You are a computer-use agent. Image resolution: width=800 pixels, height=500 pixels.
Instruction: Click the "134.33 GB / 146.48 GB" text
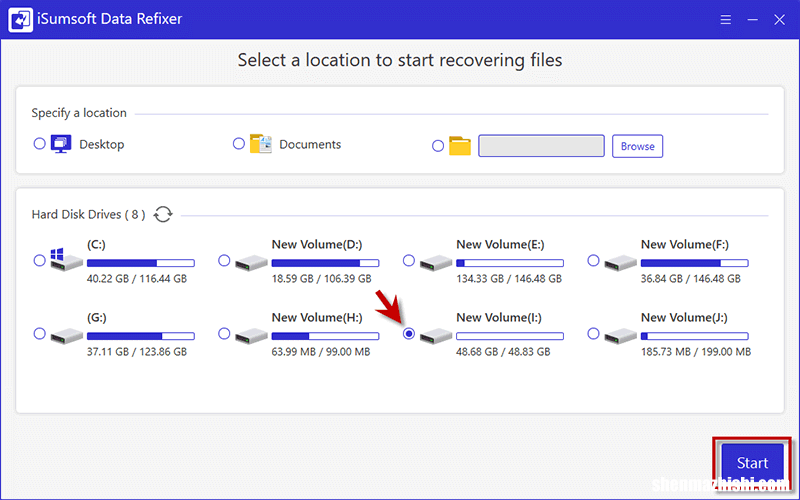(509, 279)
